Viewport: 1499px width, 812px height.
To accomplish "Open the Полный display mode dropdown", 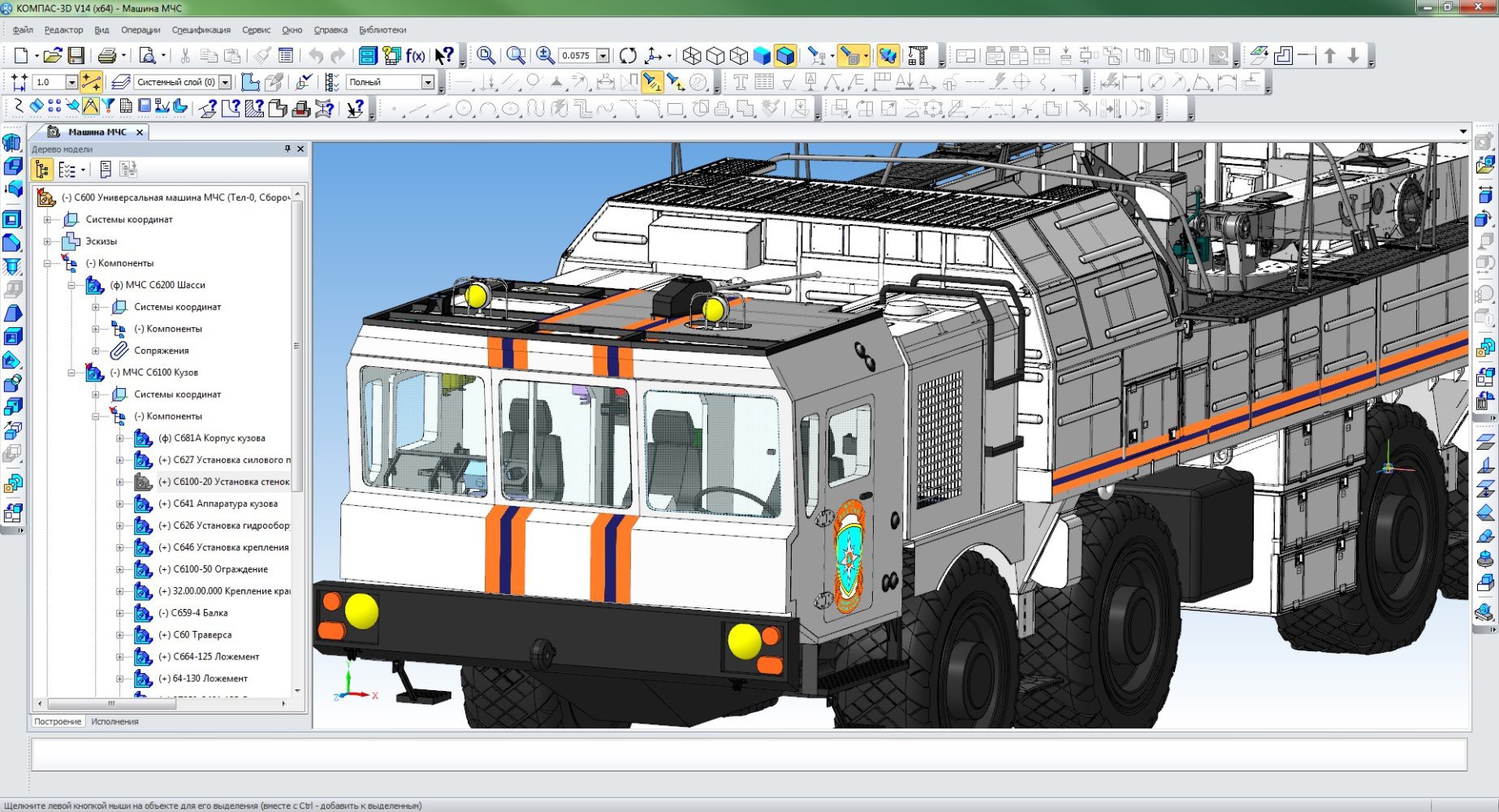I will [428, 82].
